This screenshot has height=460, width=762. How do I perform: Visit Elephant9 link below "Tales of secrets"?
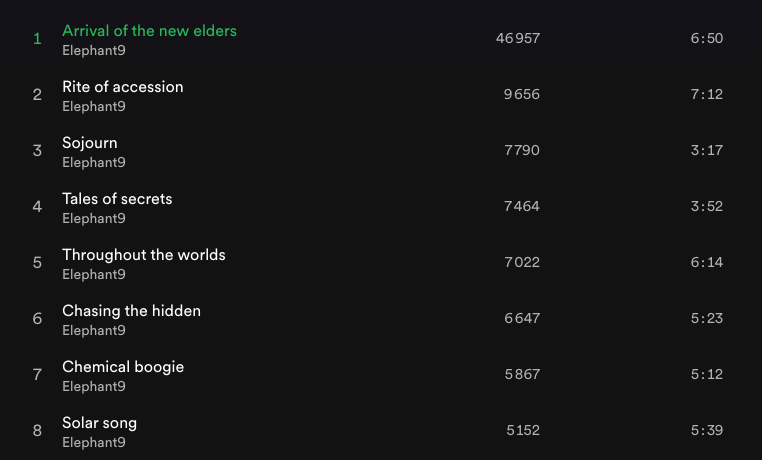tap(94, 218)
